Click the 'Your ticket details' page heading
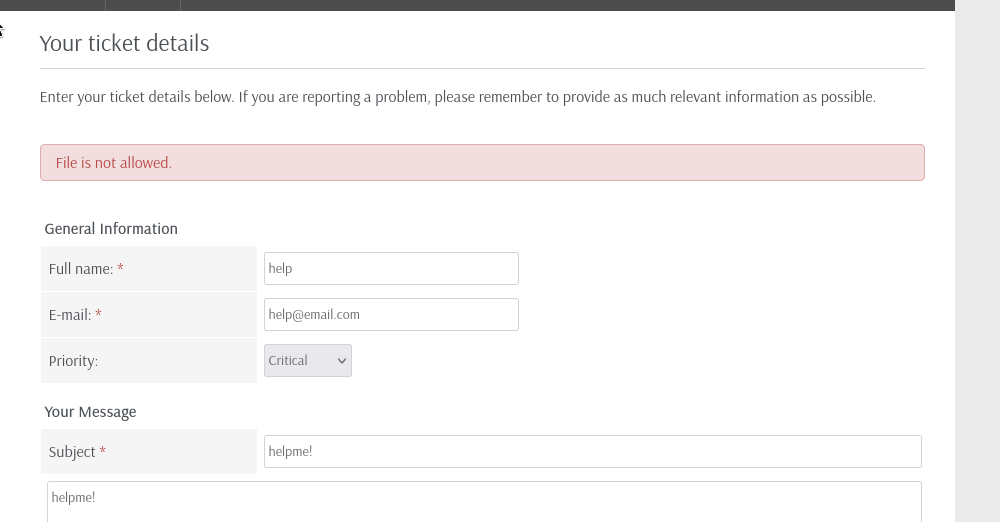 [x=124, y=43]
